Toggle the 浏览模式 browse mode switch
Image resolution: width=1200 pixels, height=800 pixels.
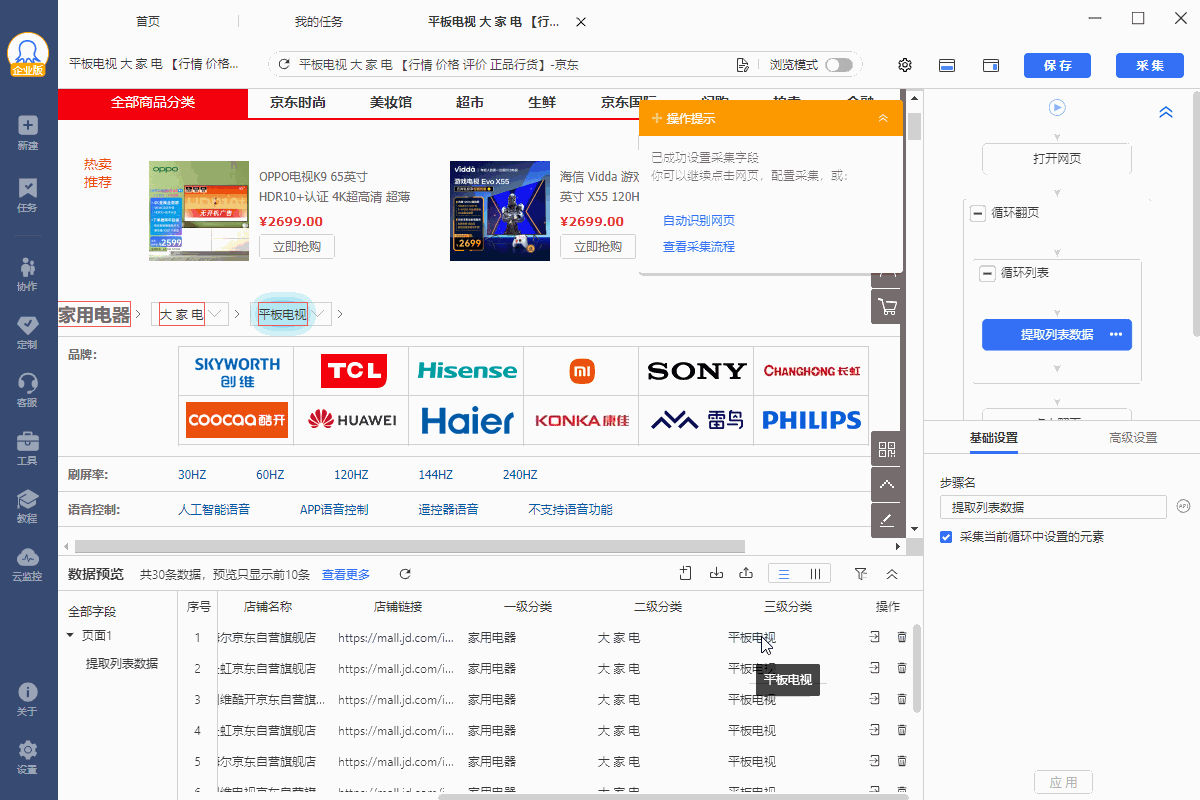tap(839, 65)
